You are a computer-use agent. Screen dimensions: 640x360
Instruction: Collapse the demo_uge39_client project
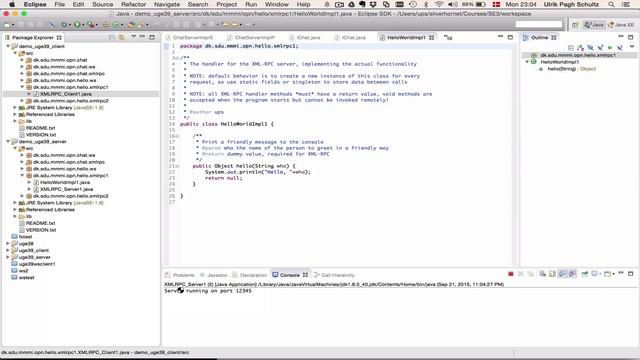(x=8, y=46)
